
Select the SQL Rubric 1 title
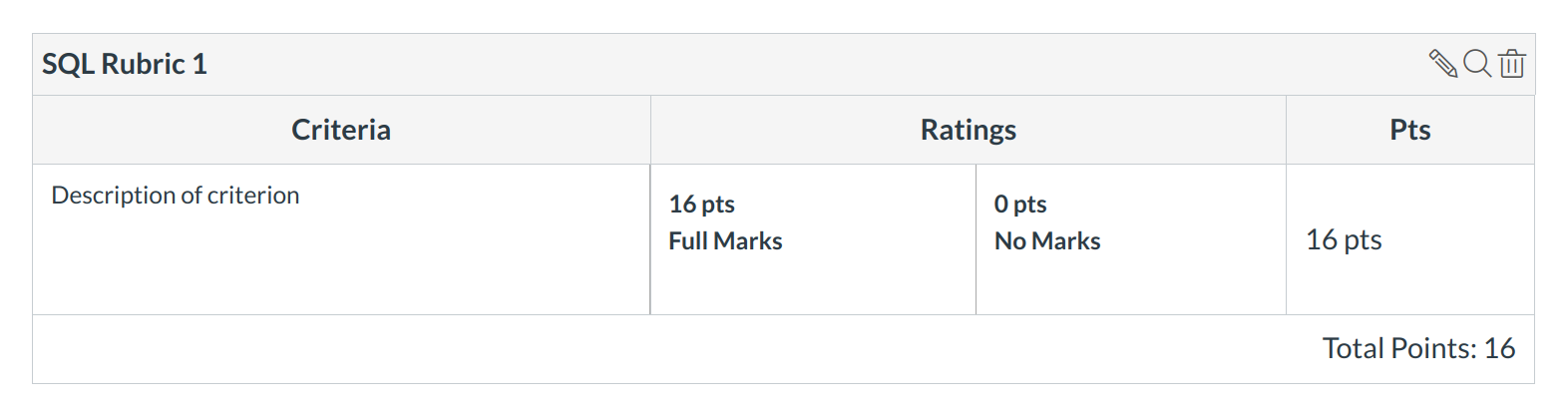[x=125, y=64]
